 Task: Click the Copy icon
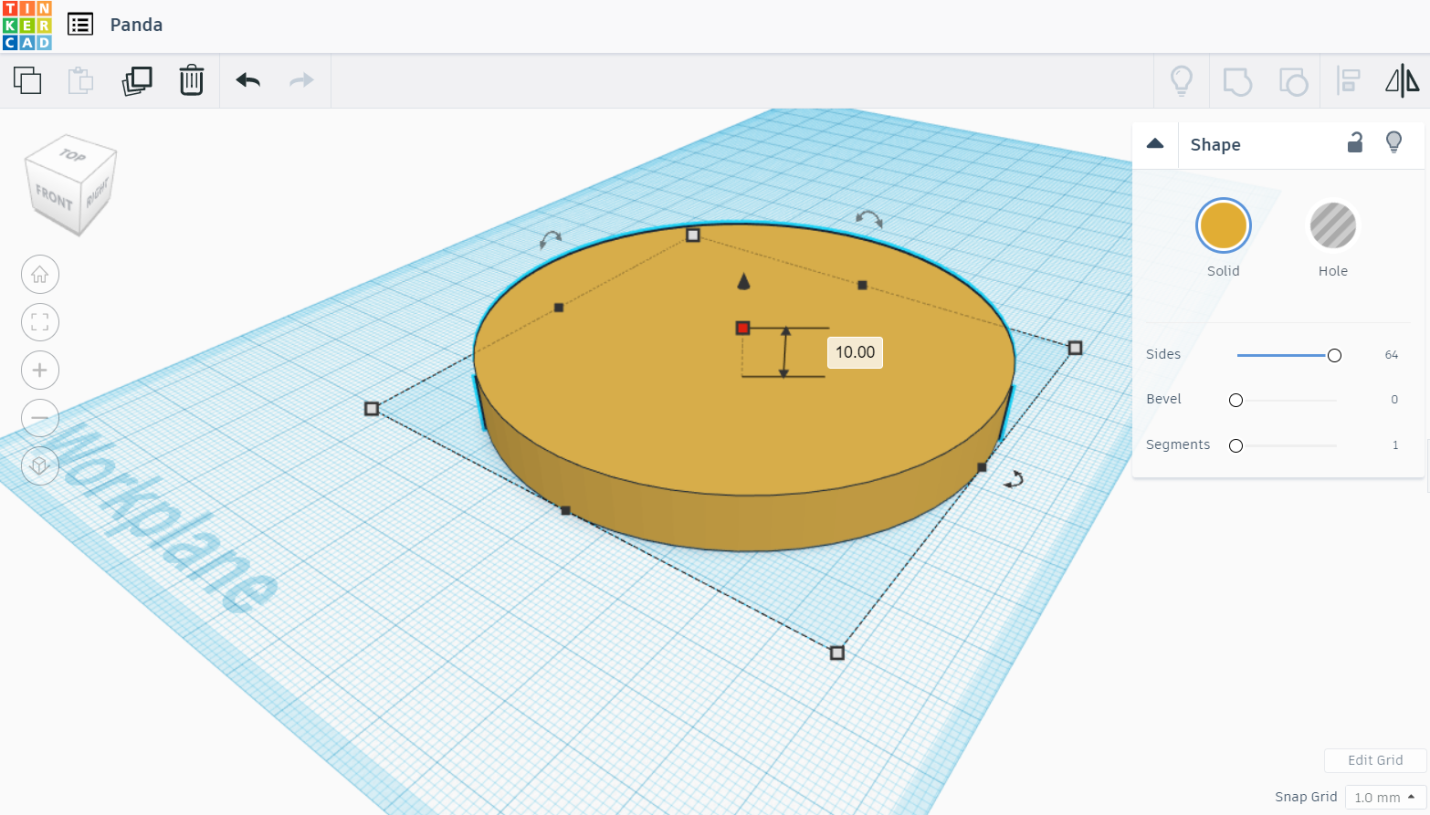(27, 80)
